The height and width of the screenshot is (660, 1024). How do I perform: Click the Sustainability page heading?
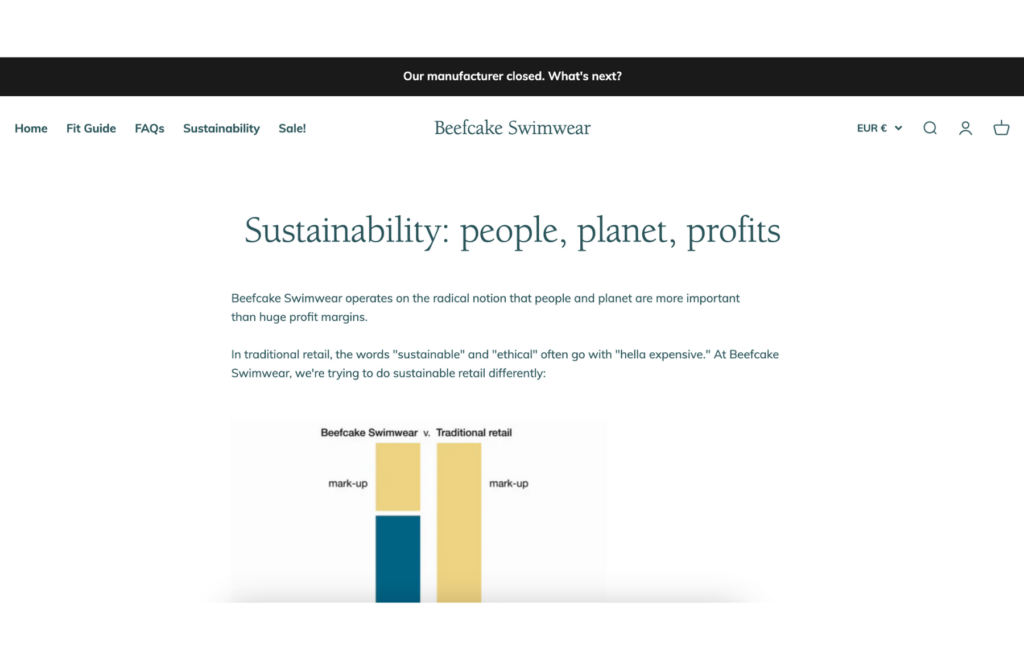point(512,231)
